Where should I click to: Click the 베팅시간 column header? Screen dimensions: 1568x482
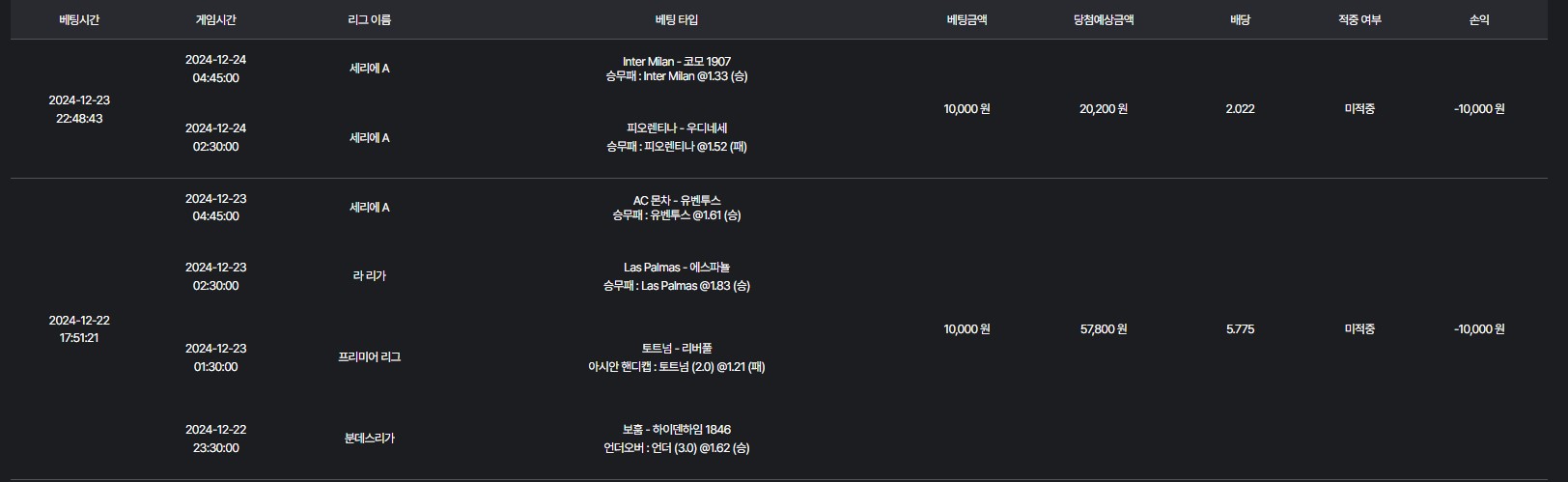click(x=79, y=19)
